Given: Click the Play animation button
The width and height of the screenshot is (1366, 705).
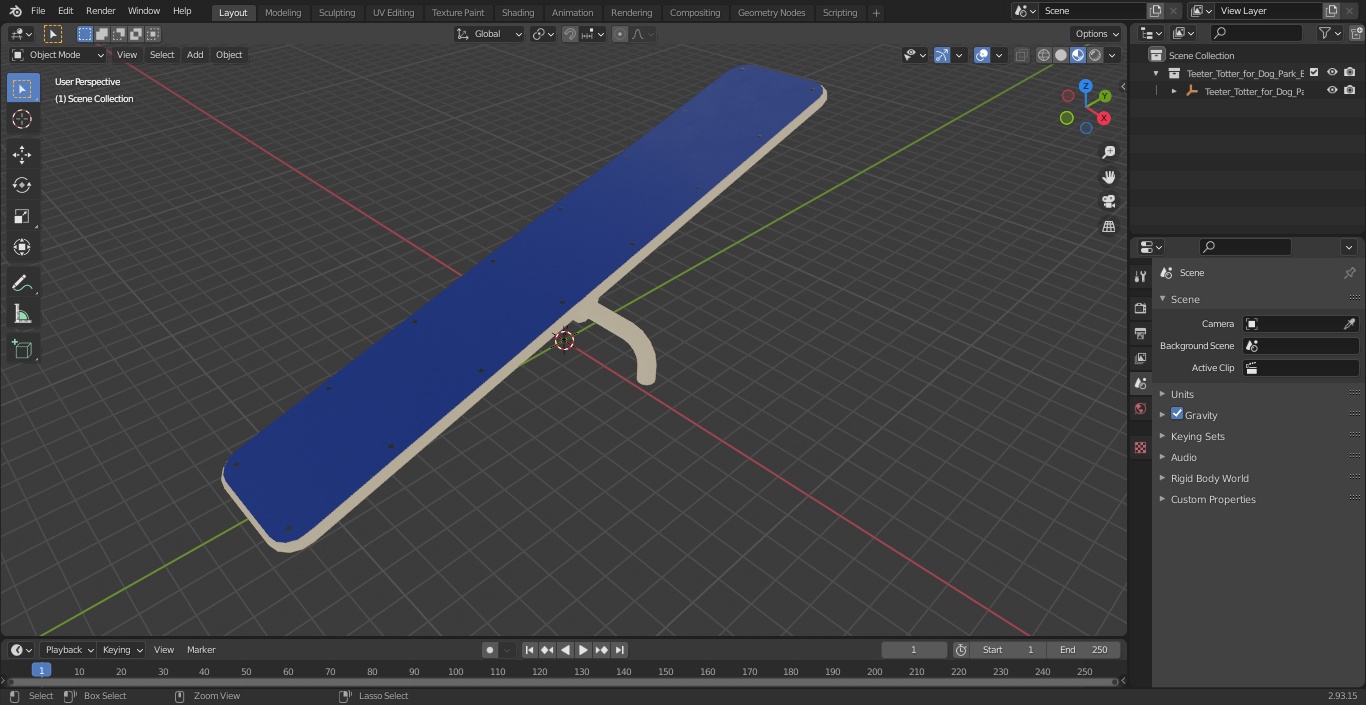Looking at the screenshot, I should (x=583, y=650).
